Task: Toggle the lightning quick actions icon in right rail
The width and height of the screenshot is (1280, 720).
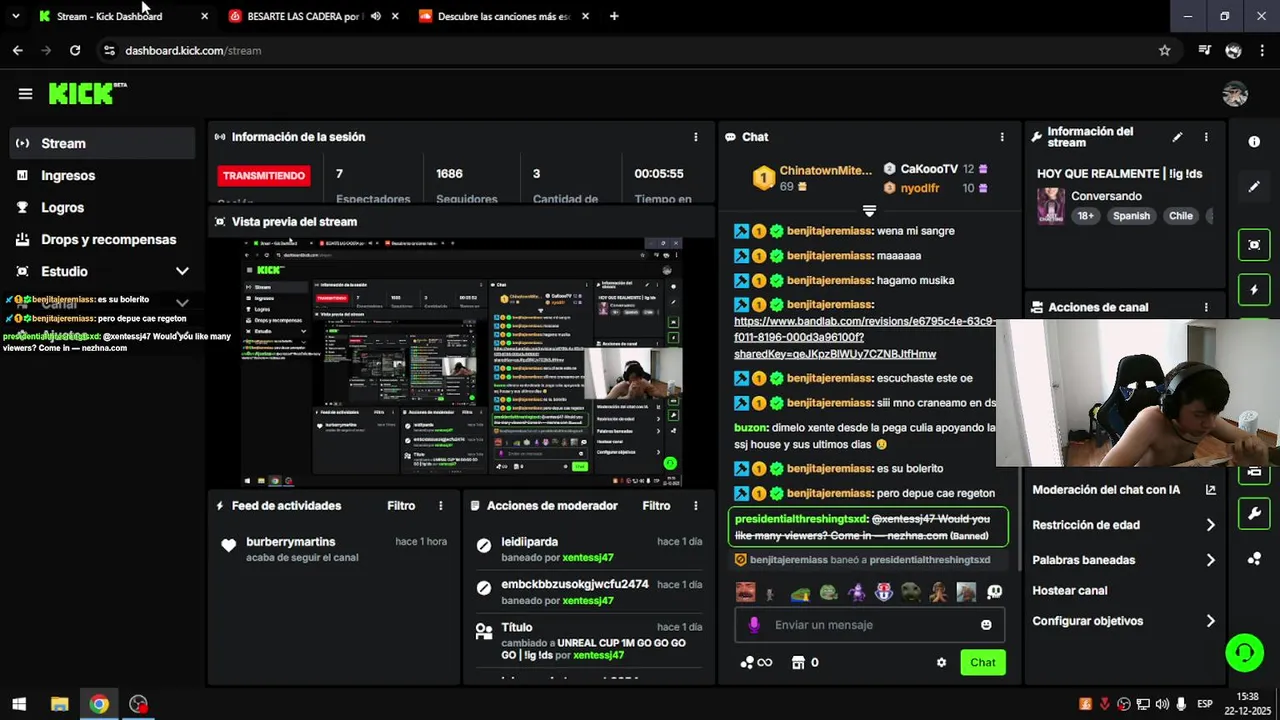Action: click(1254, 290)
